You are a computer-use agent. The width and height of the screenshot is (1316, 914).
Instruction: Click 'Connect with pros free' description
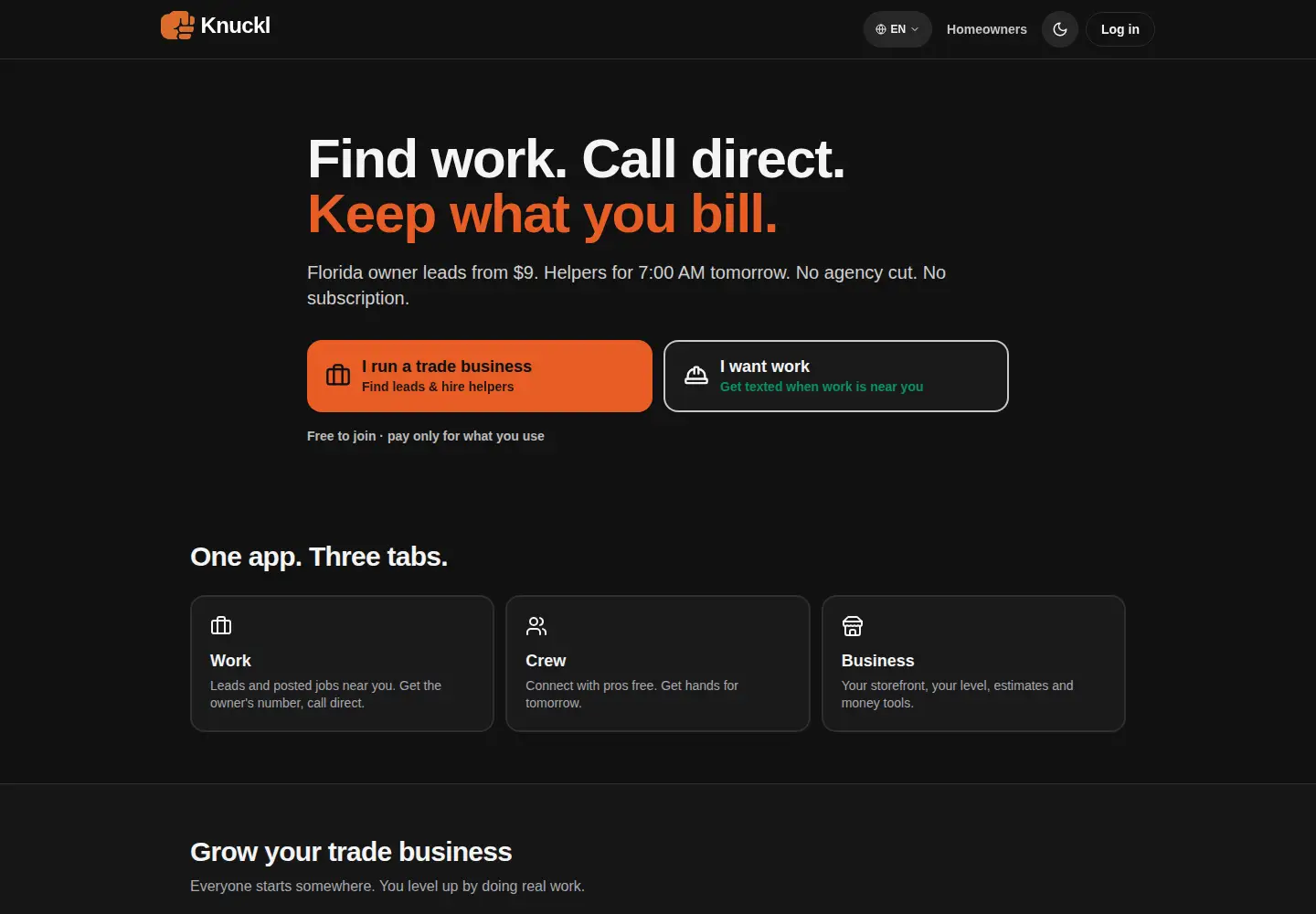pyautogui.click(x=631, y=694)
